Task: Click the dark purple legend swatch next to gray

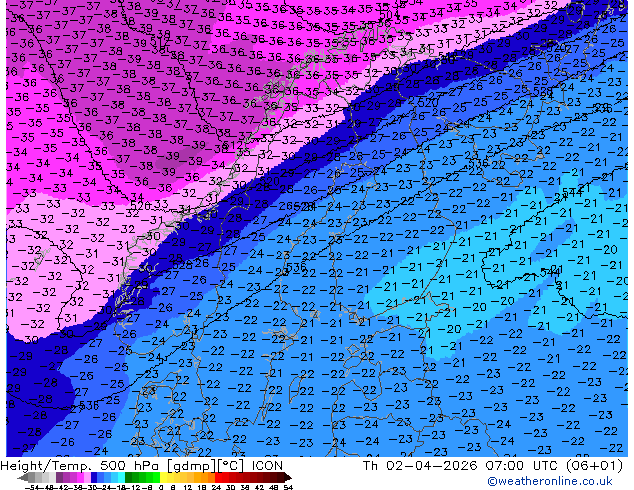Action: (59, 478)
